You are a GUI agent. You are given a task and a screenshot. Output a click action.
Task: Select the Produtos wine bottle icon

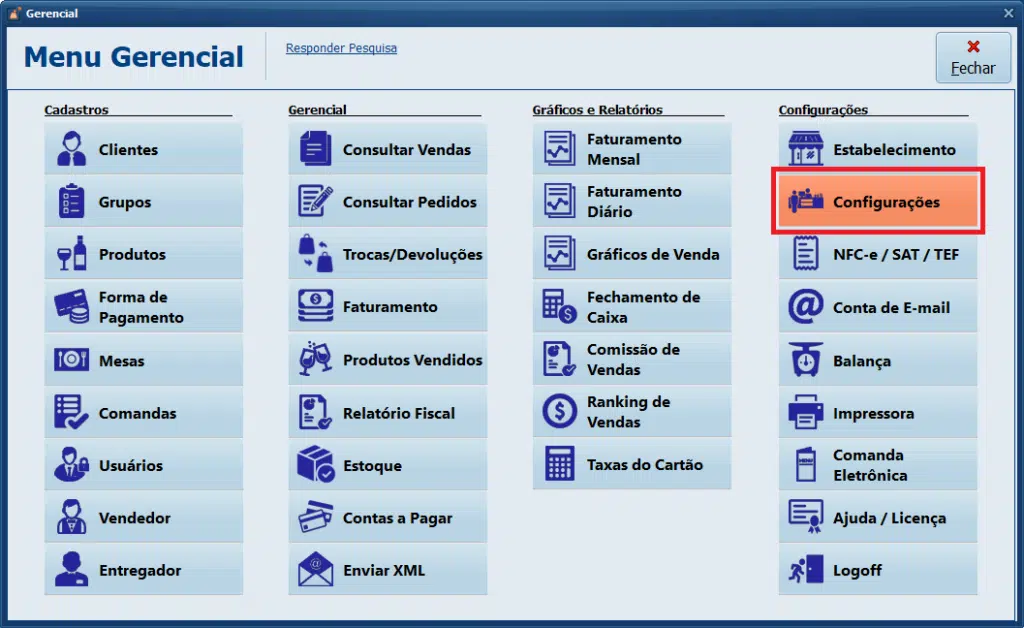[71, 253]
